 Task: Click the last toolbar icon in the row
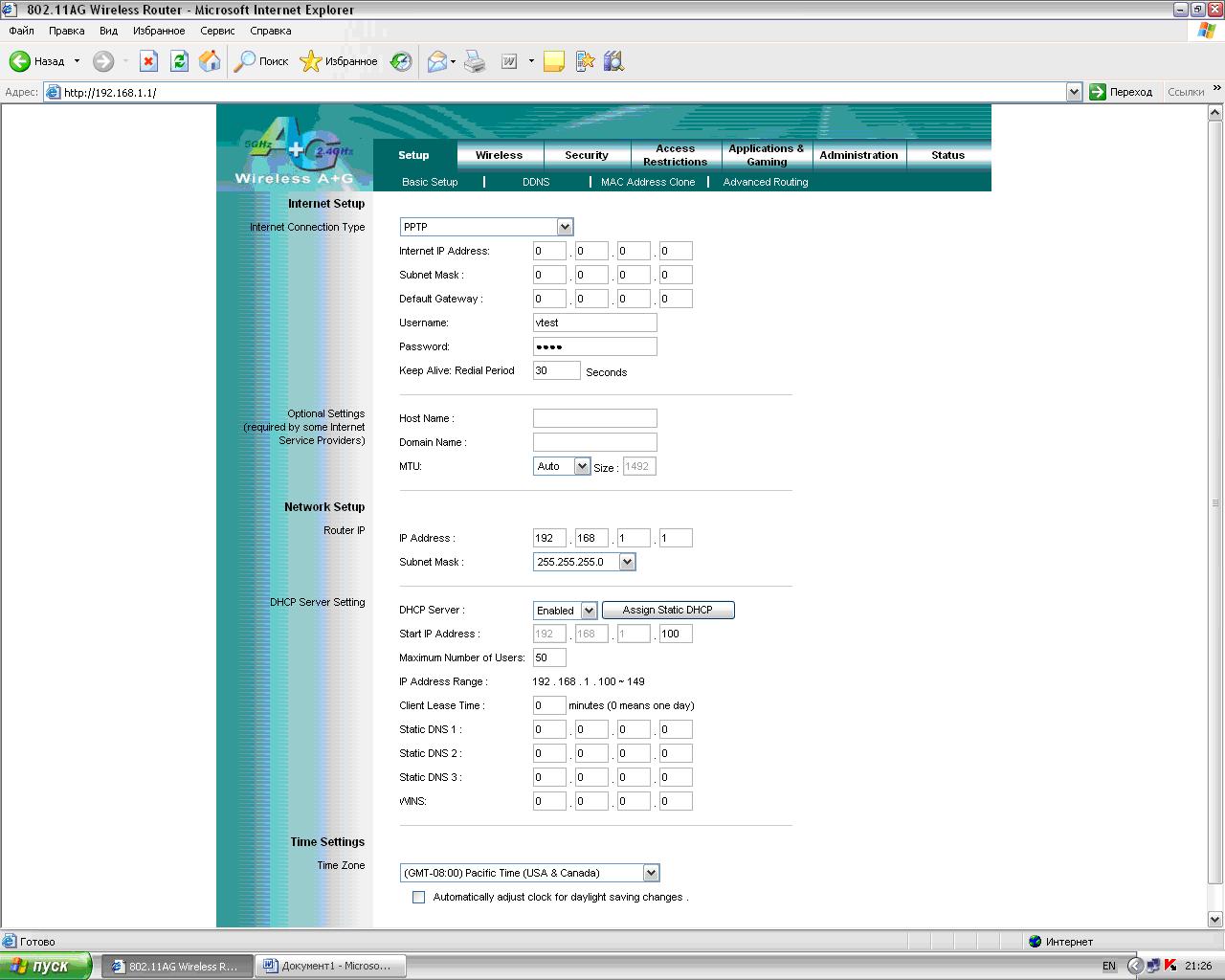pos(614,61)
